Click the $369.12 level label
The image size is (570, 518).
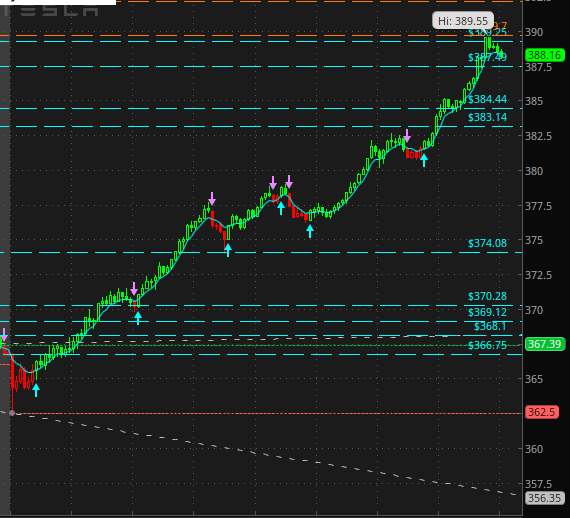tap(487, 312)
